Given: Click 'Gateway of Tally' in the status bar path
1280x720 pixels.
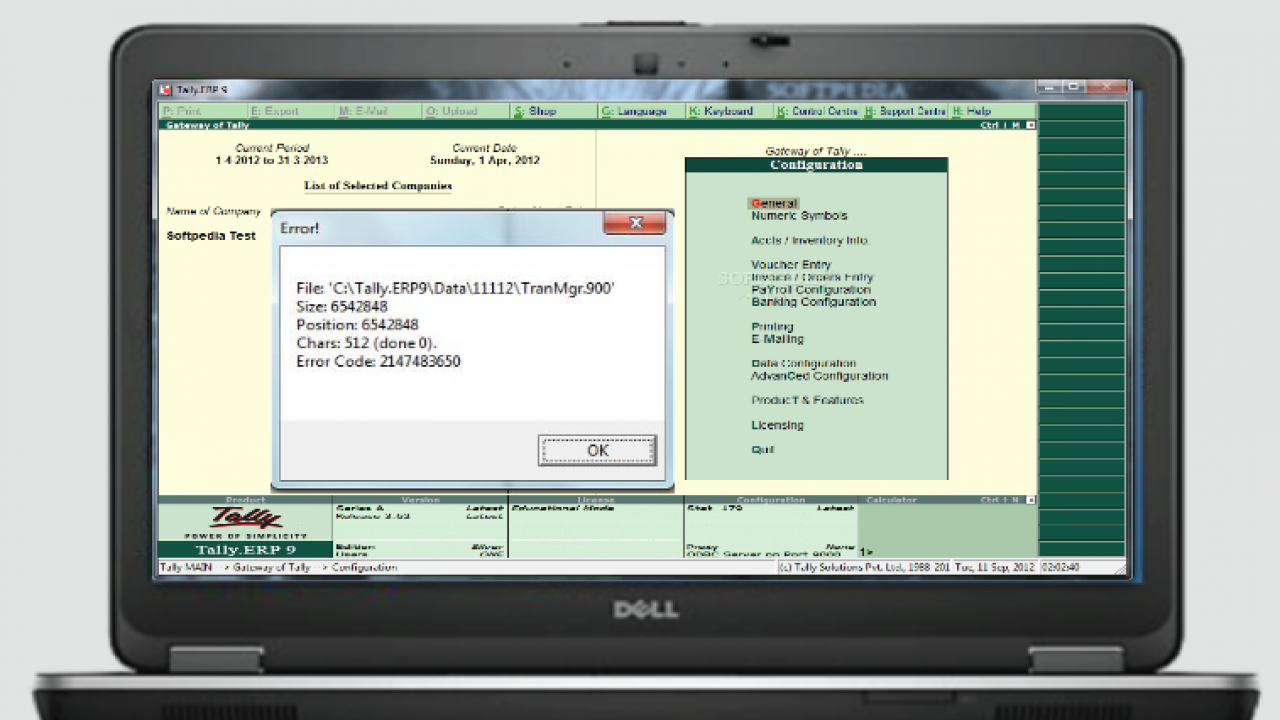Looking at the screenshot, I should pos(271,567).
